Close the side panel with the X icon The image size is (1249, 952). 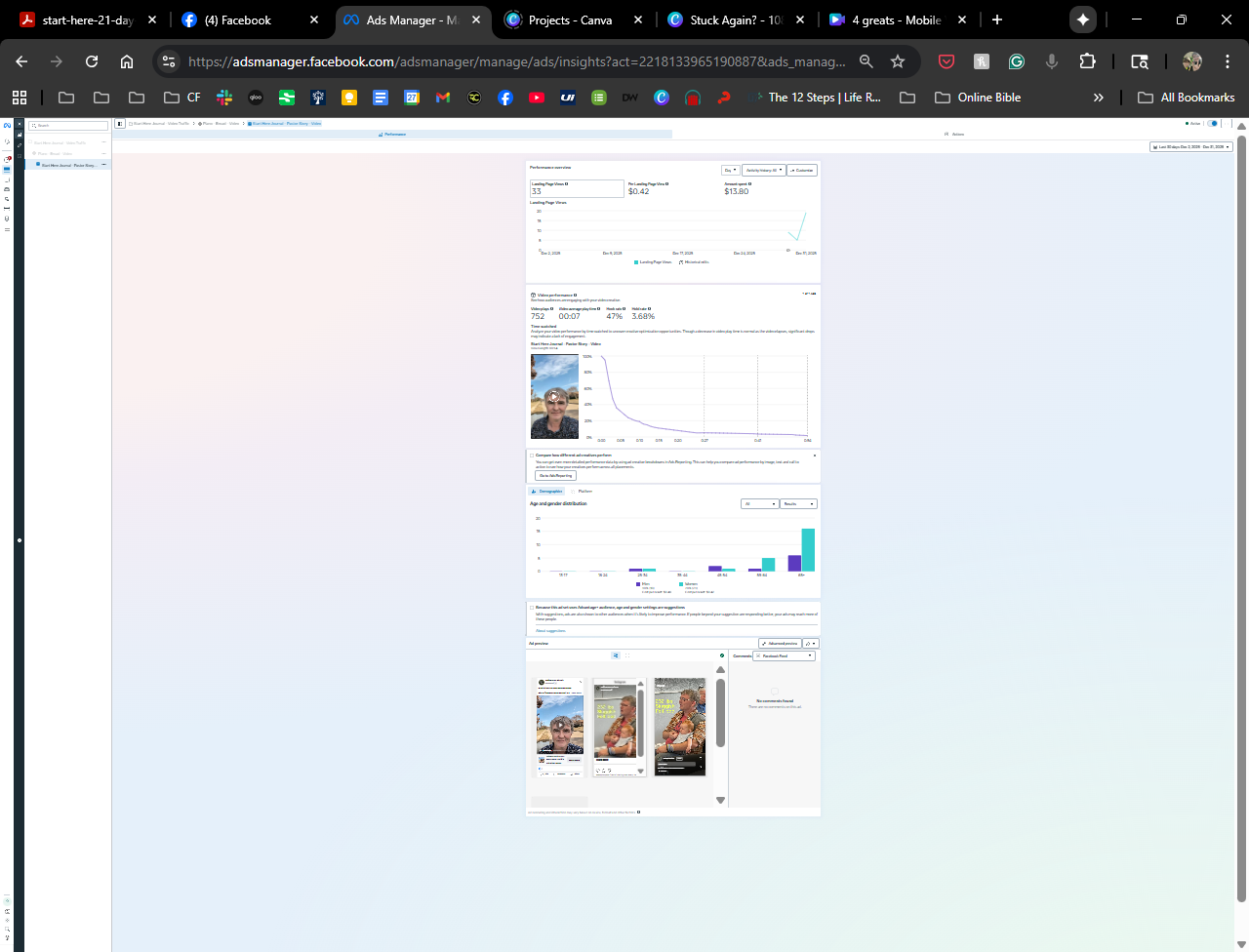tap(19, 125)
